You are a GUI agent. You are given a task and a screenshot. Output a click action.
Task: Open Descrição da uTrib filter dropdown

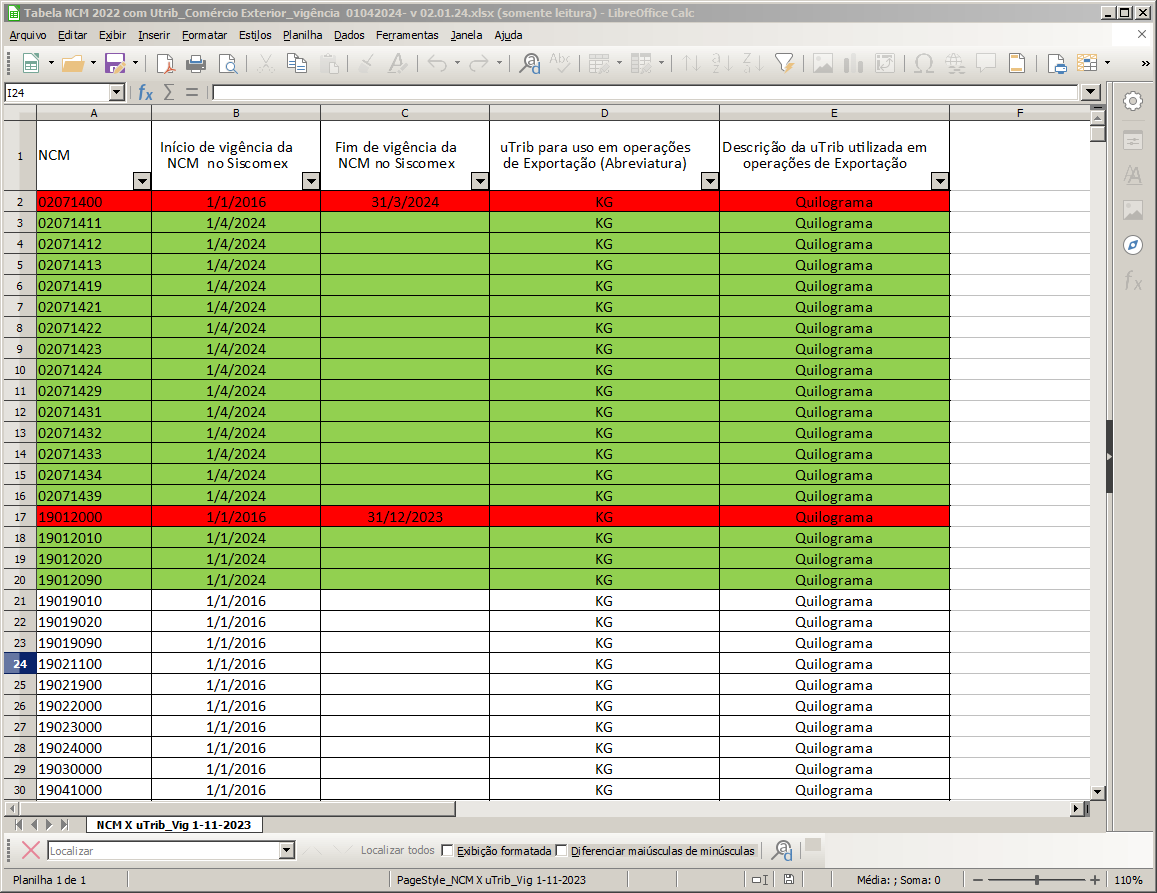pyautogui.click(x=939, y=181)
